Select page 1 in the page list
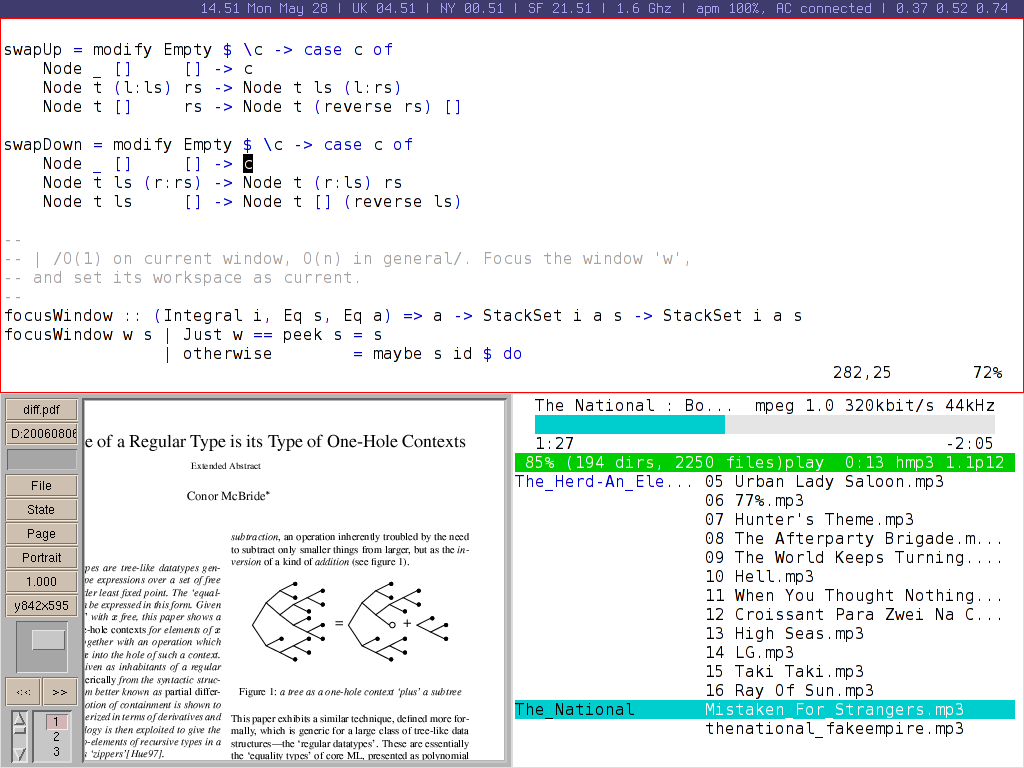The height and width of the screenshot is (768, 1024). (56, 722)
